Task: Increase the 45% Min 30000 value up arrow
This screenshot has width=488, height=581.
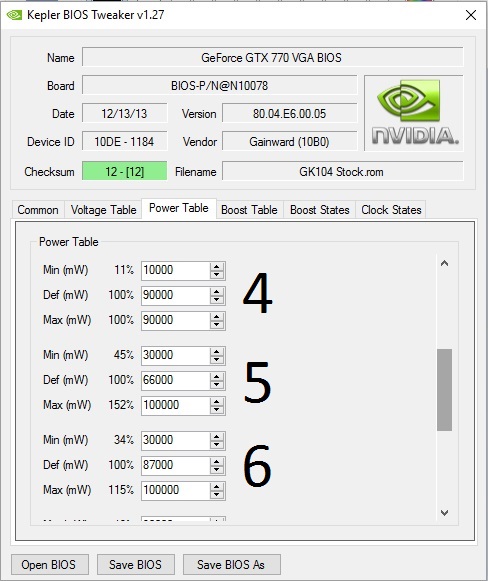Action: click(217, 351)
